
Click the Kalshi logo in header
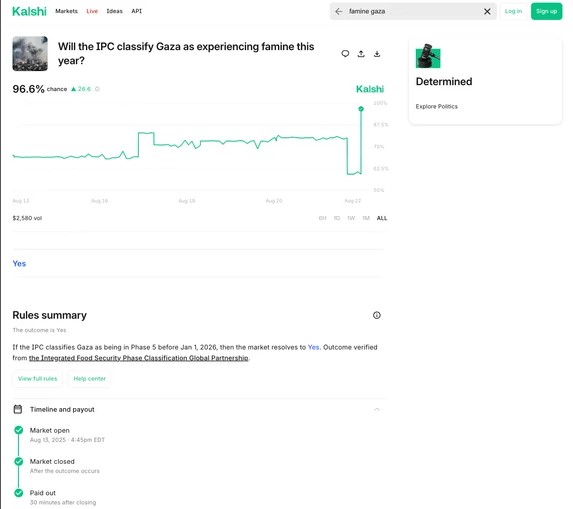29,11
